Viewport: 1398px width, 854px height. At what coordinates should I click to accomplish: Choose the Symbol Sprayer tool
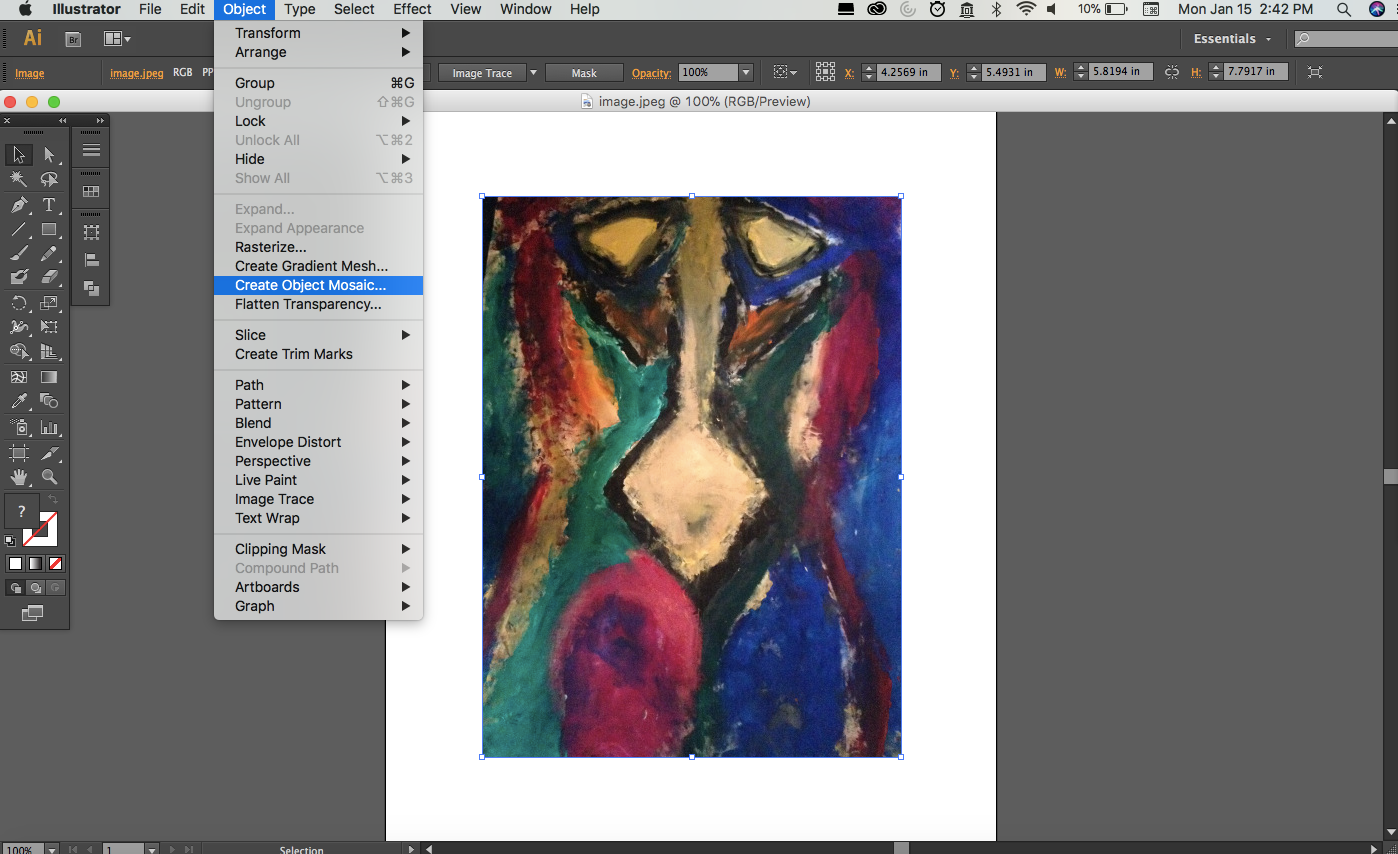tap(18, 427)
